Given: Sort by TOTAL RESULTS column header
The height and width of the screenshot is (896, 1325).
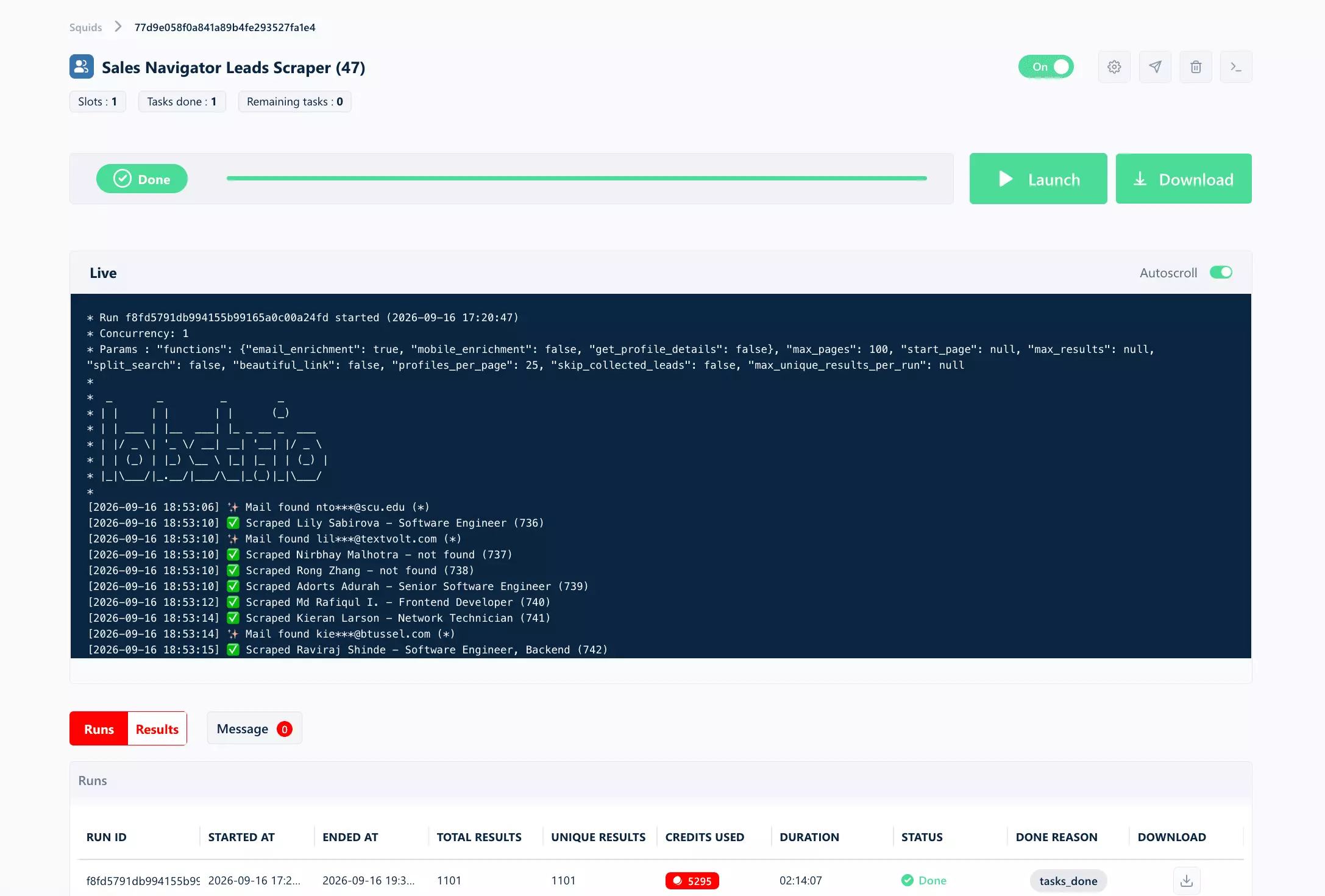Looking at the screenshot, I should [479, 837].
